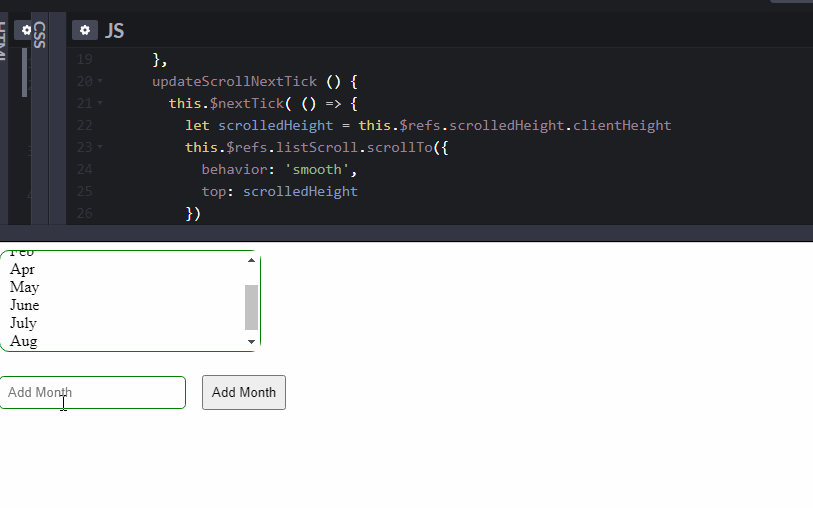
Task: Click the CSS editor vertical scrollbar
Action: click(x=24, y=72)
